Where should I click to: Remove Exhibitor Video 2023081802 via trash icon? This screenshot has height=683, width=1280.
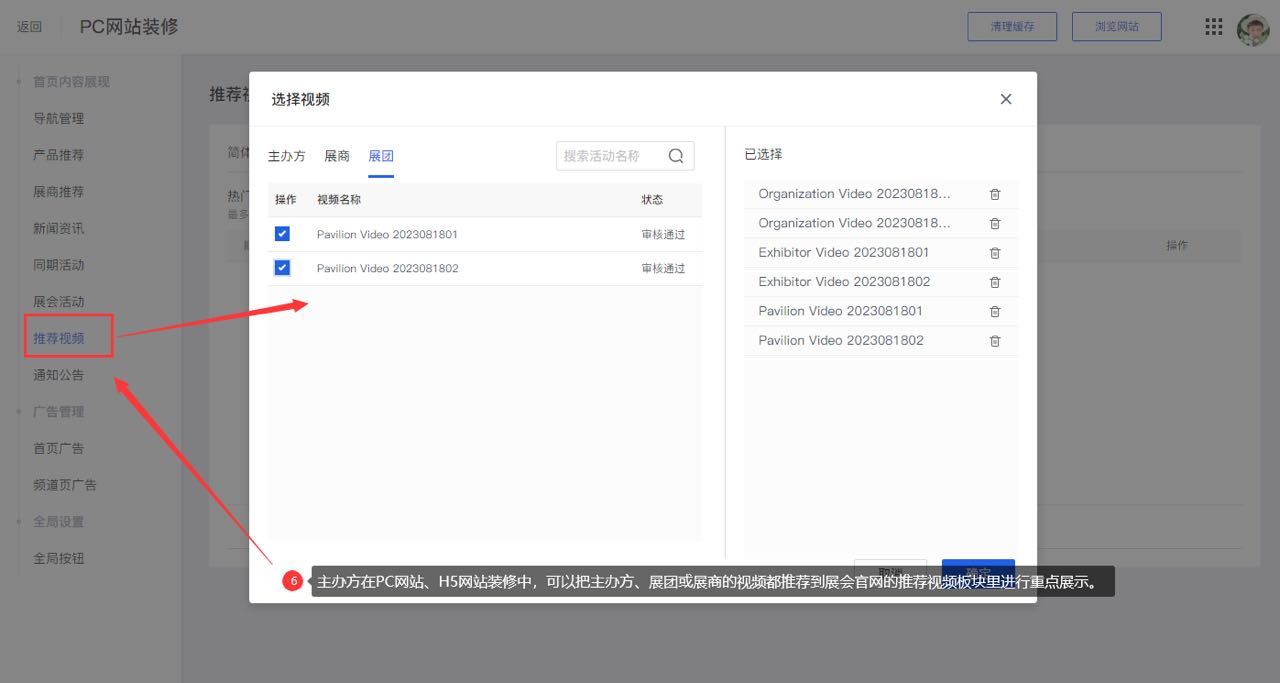point(994,282)
